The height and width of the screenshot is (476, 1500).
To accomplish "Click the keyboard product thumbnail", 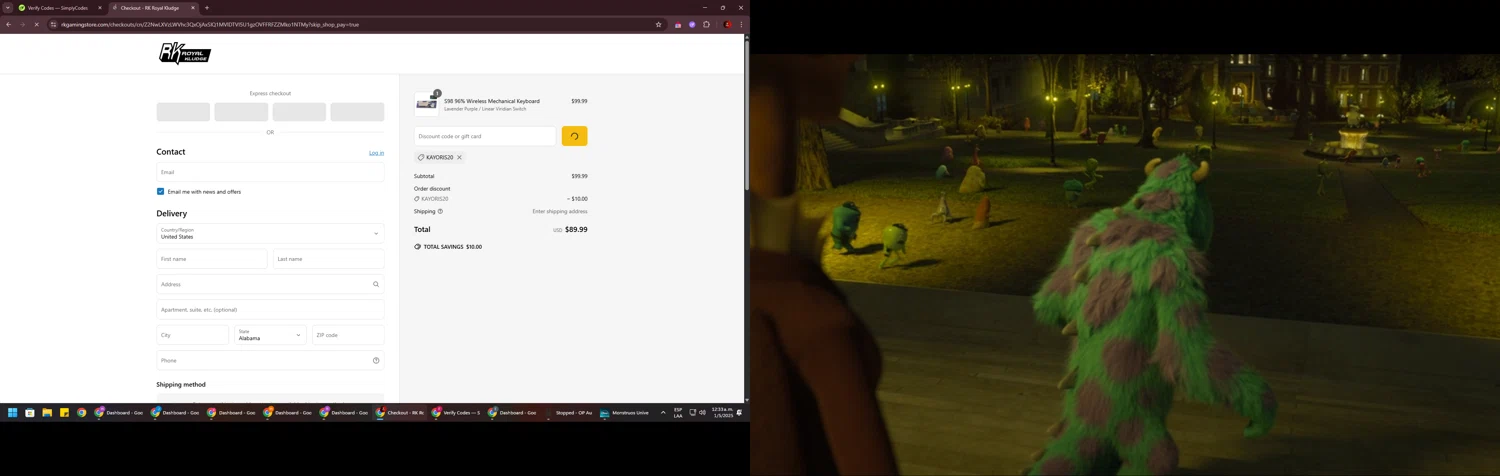I will click(x=426, y=104).
